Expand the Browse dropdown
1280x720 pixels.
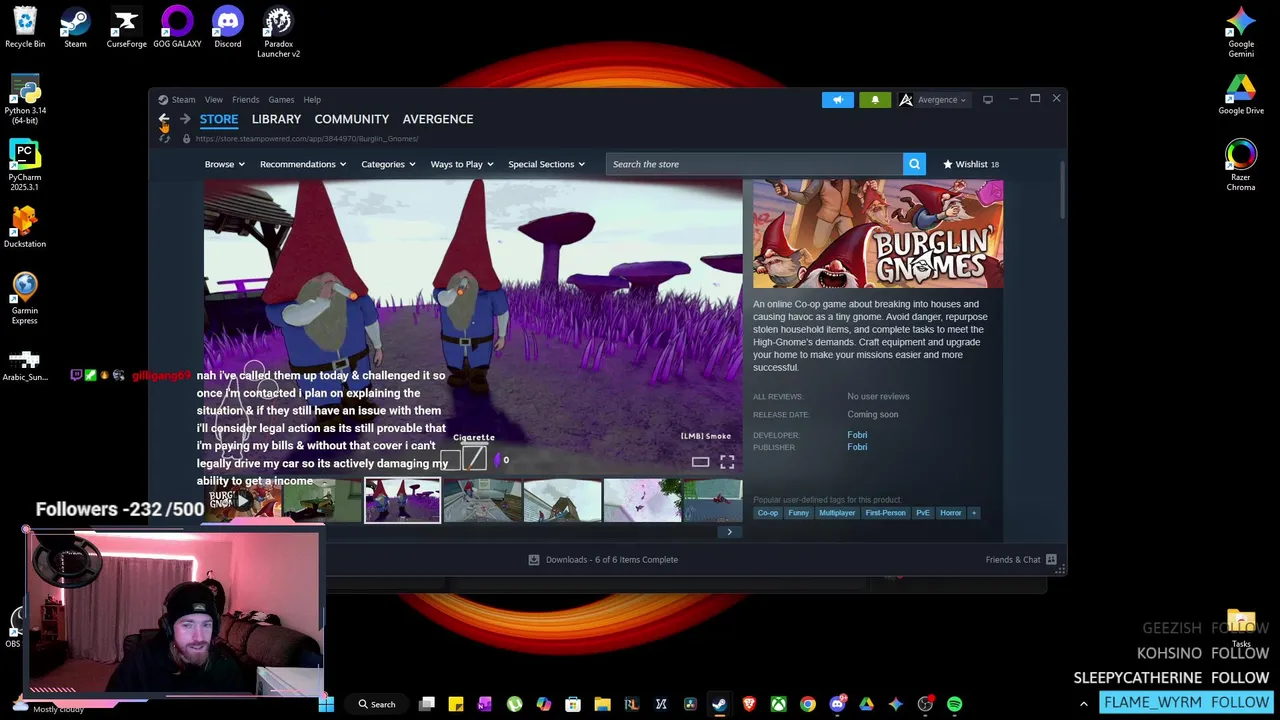pos(225,164)
